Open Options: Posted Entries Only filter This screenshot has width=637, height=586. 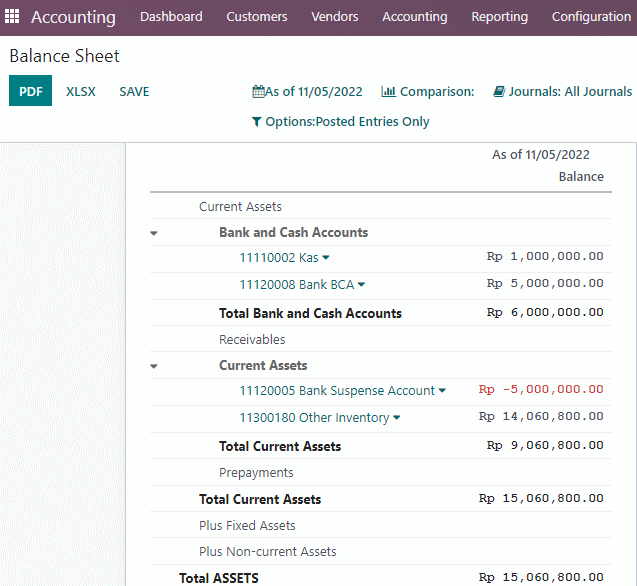click(347, 122)
